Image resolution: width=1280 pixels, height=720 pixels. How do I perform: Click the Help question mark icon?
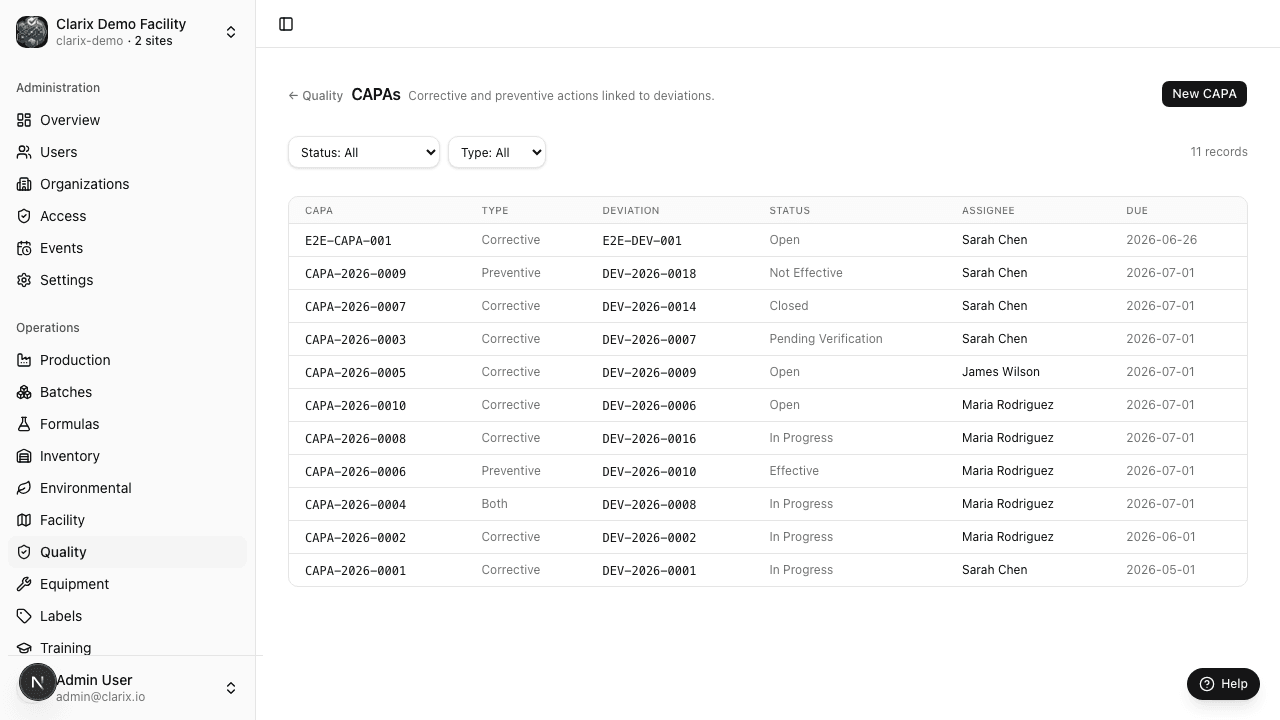click(x=1207, y=684)
